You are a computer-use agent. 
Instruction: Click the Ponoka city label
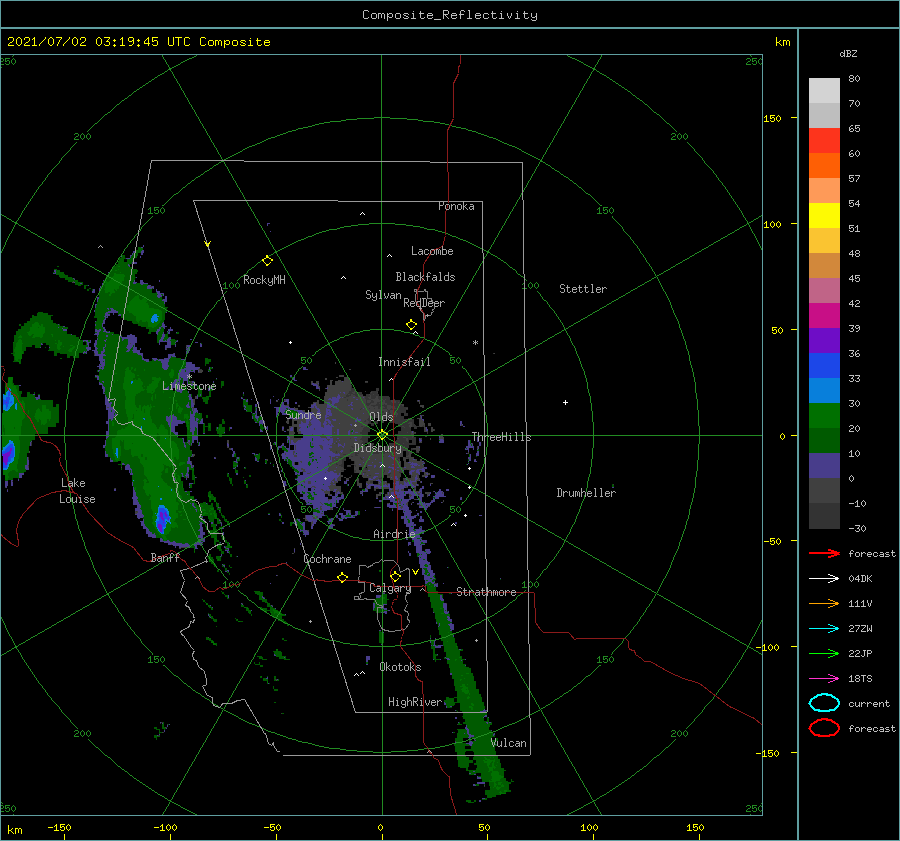tap(456, 206)
